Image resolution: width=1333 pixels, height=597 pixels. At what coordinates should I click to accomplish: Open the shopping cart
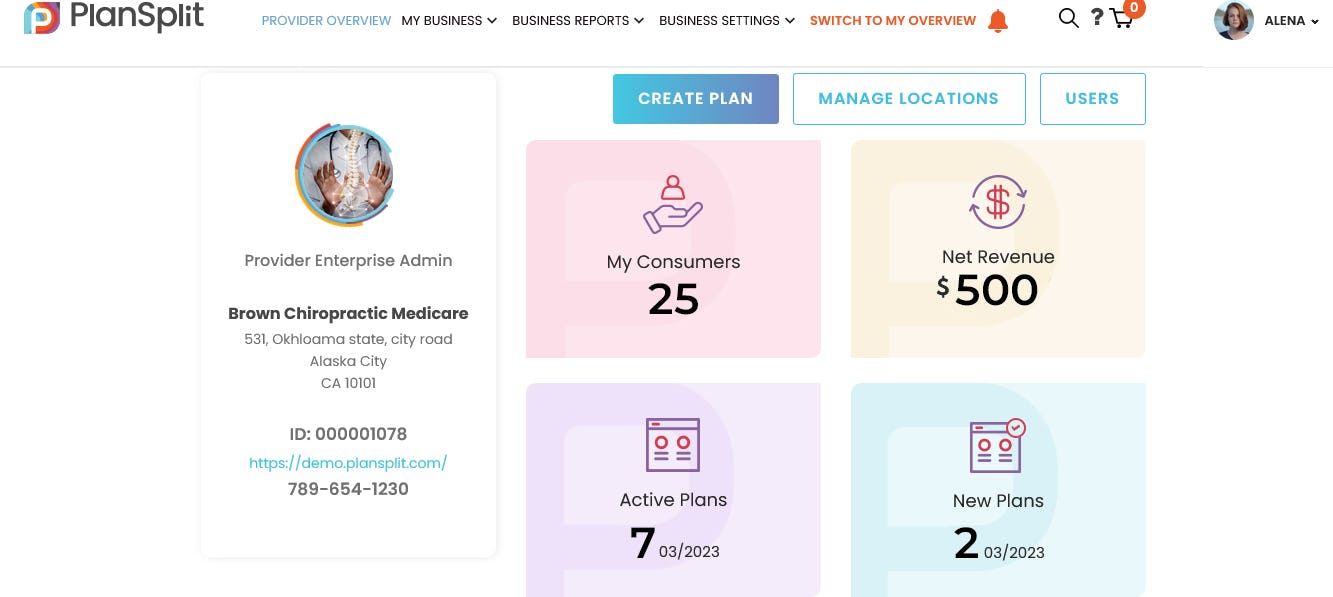coord(1122,19)
